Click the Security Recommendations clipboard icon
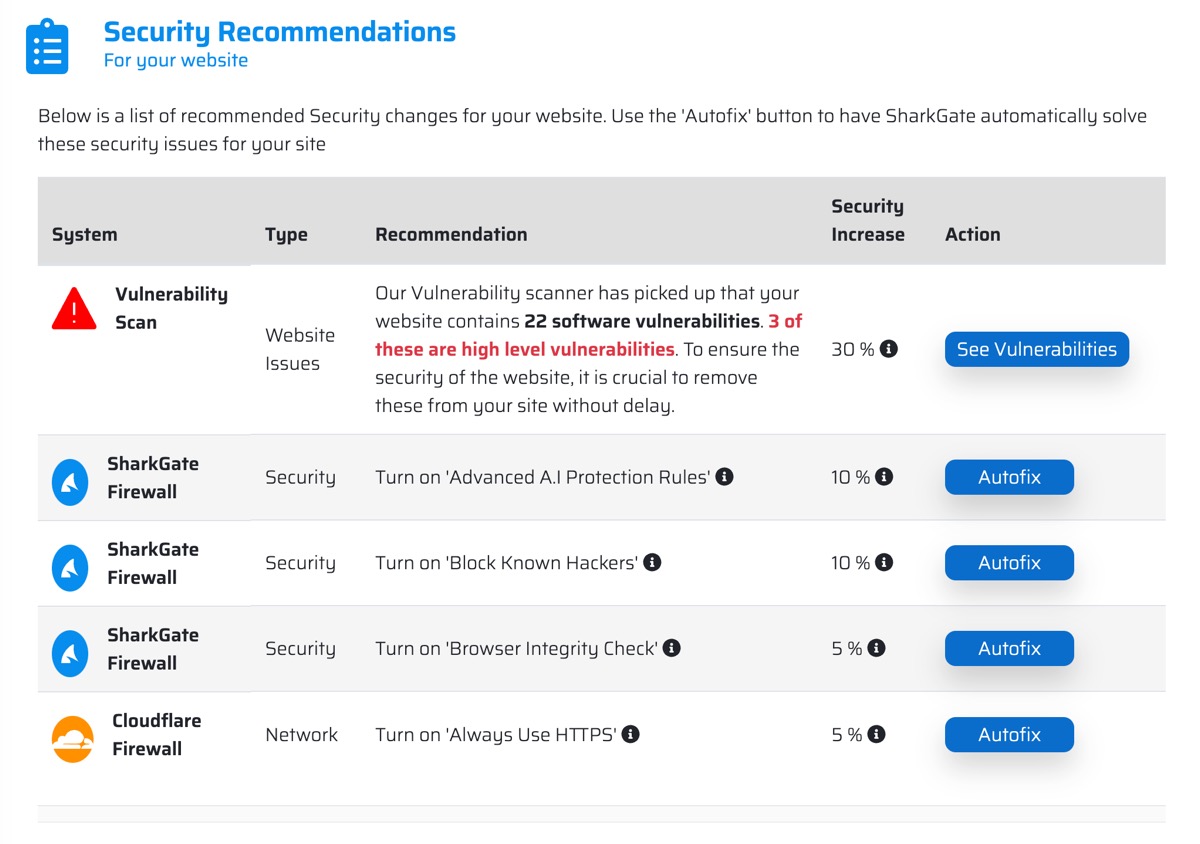1200x844 pixels. pos(47,47)
